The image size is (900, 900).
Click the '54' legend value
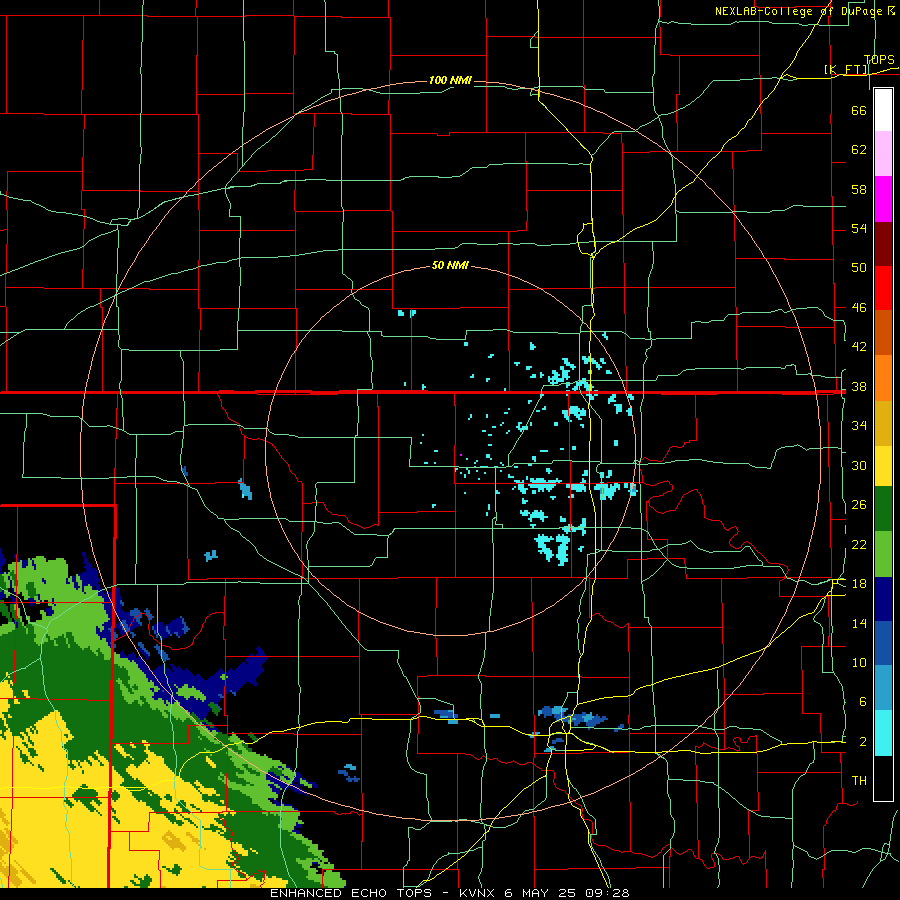(x=859, y=228)
